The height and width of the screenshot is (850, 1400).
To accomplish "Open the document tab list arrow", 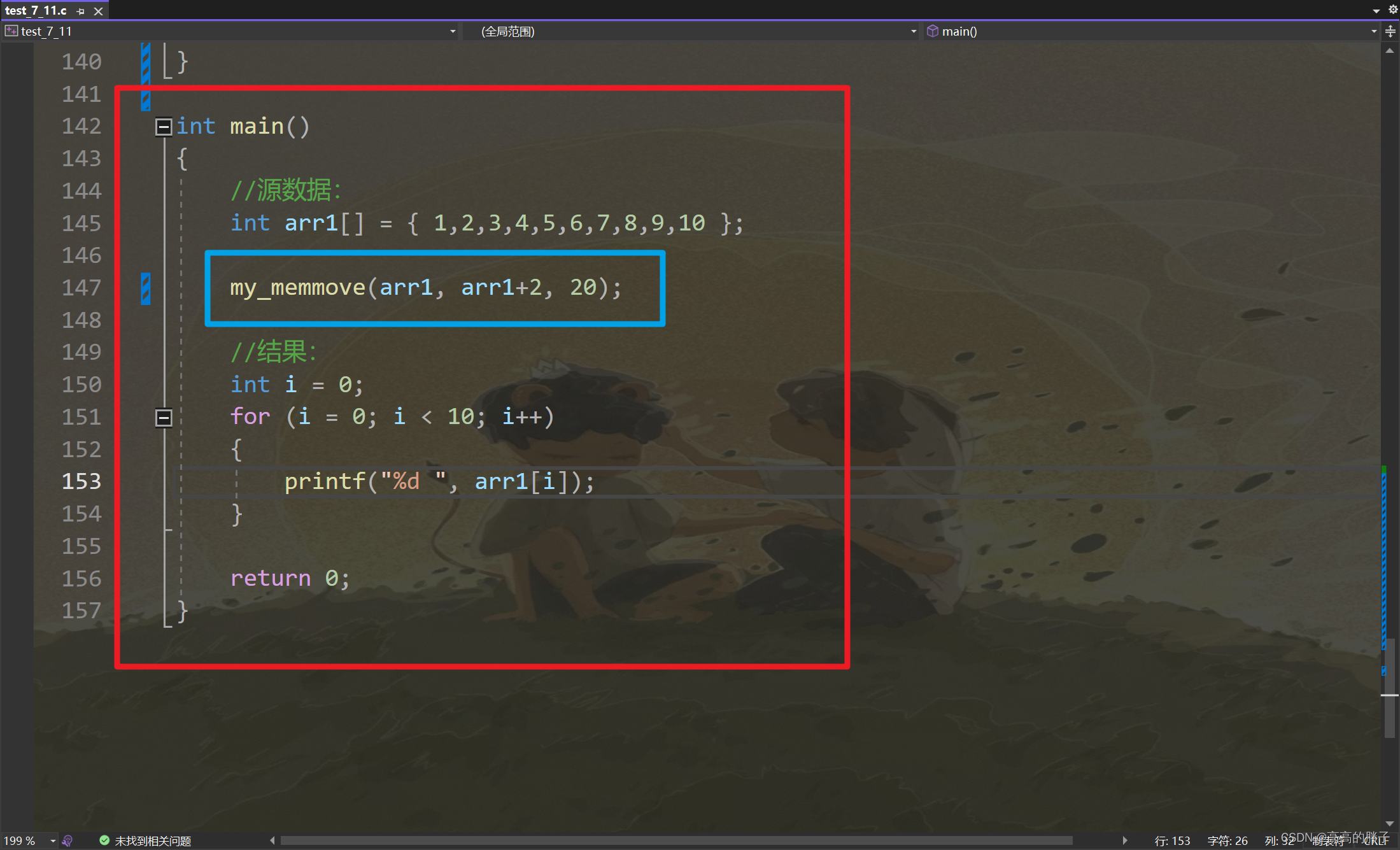I will 1376,11.
